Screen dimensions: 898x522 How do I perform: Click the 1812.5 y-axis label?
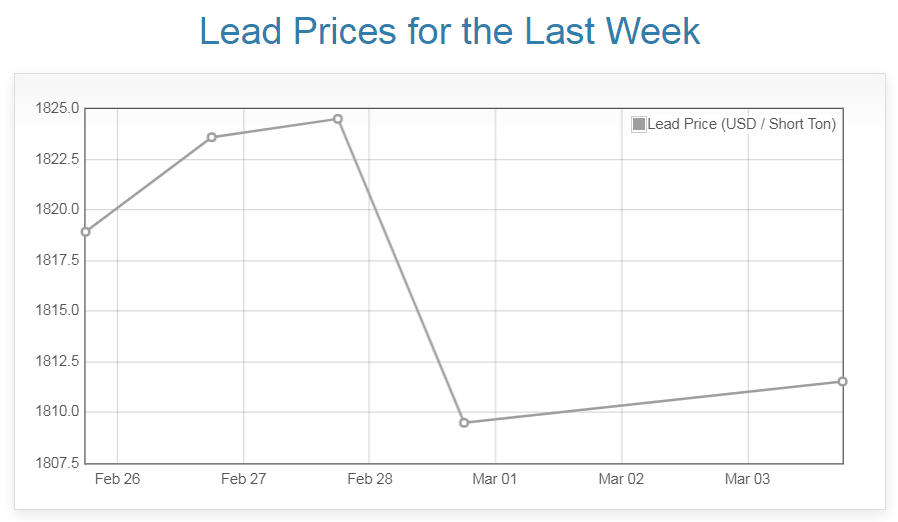click(57, 361)
